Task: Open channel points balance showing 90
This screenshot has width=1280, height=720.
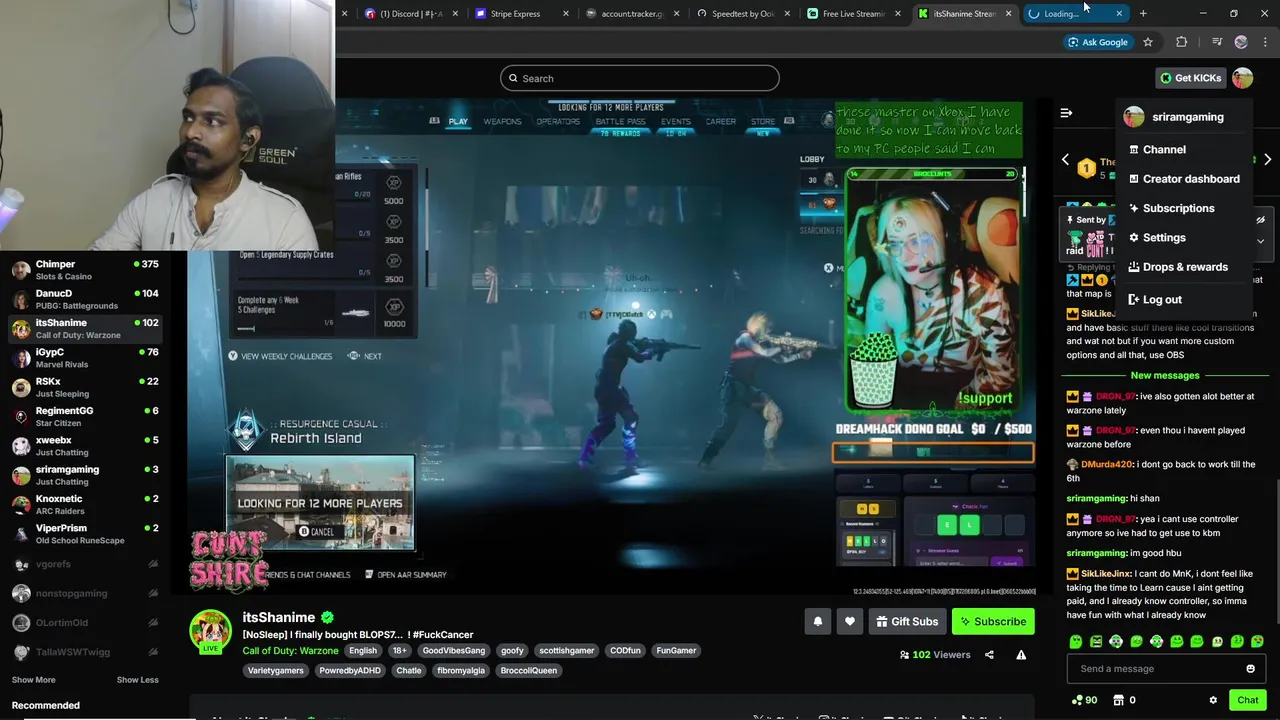Action: [x=1084, y=700]
